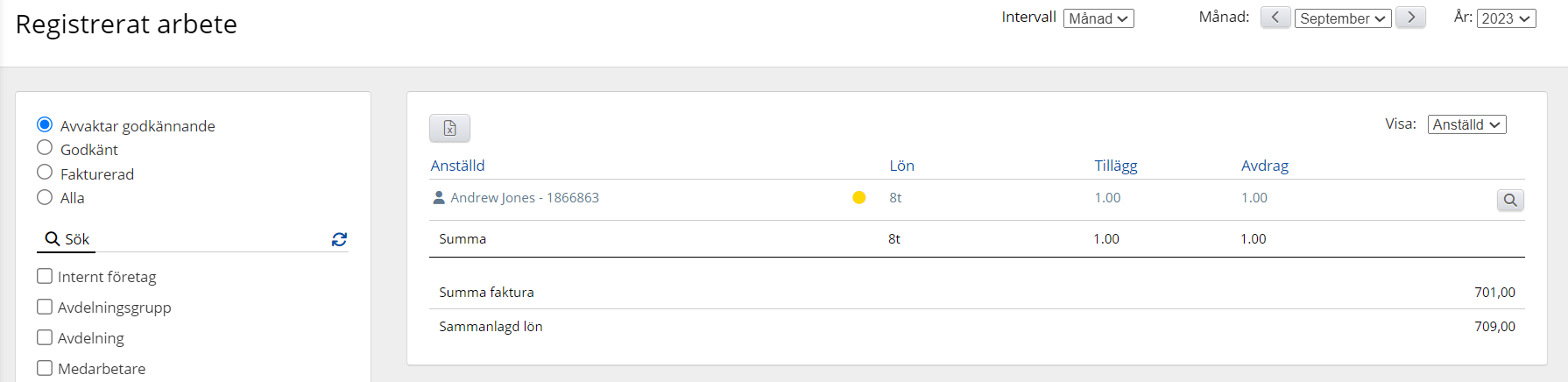Image resolution: width=1568 pixels, height=382 pixels.
Task: Click the person icon beside Andrew Jones
Action: [x=439, y=198]
